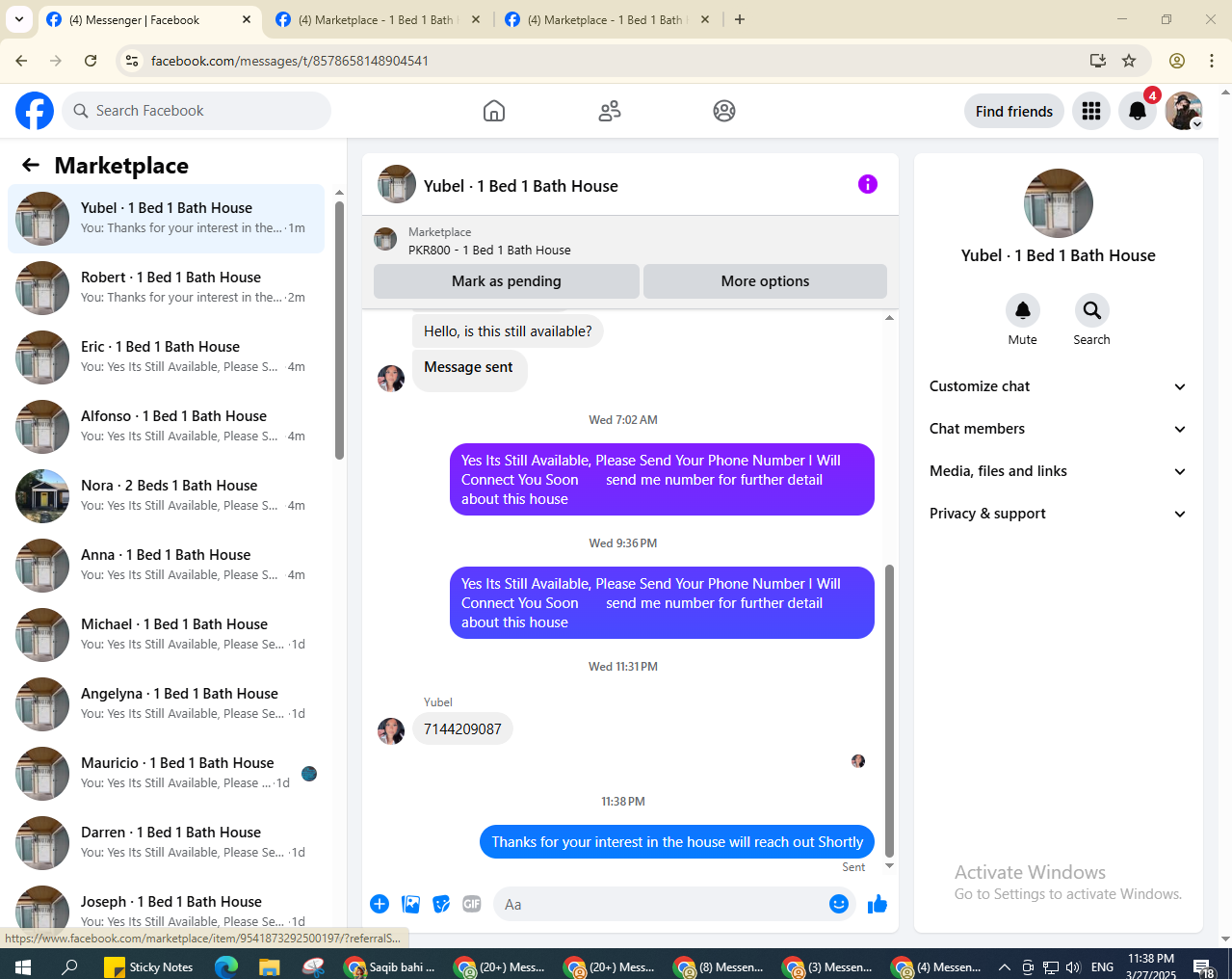
Task: View site information icon in address bar
Action: tap(132, 61)
